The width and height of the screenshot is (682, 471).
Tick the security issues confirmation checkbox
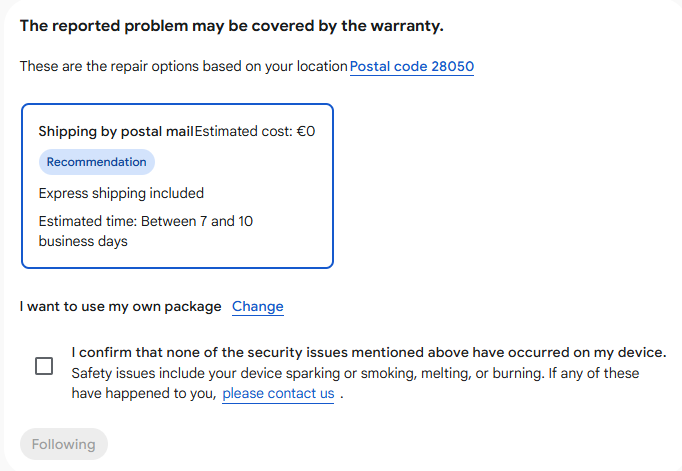pos(44,366)
